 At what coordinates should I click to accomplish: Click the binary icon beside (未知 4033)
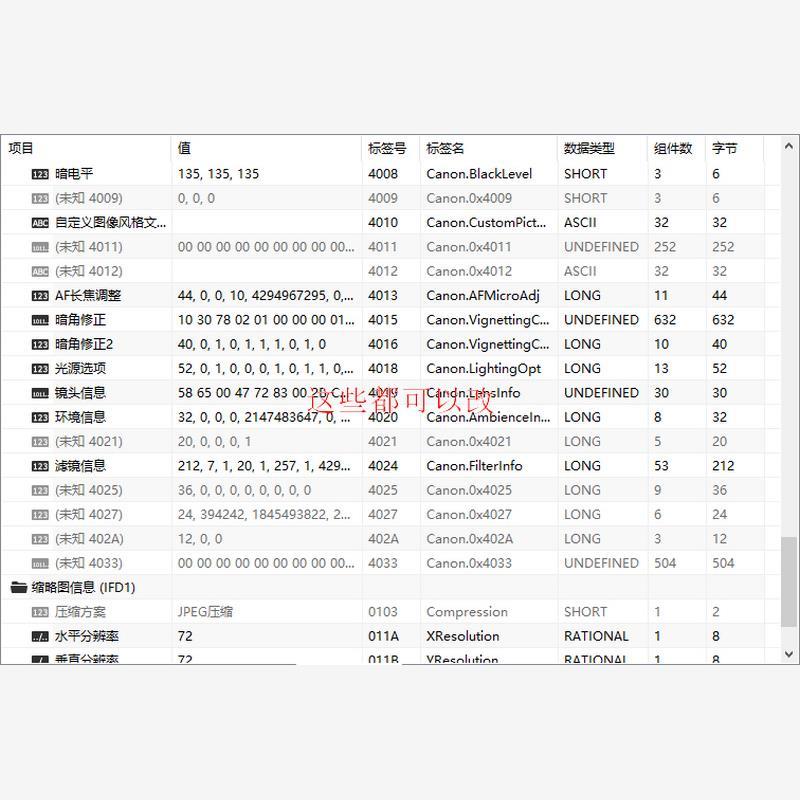click(40, 564)
